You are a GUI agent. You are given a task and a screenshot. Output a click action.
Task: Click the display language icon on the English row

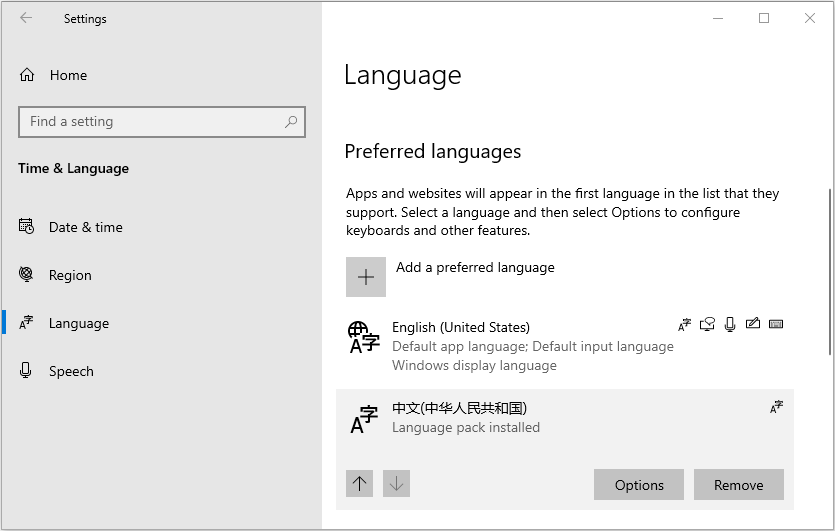(x=684, y=324)
